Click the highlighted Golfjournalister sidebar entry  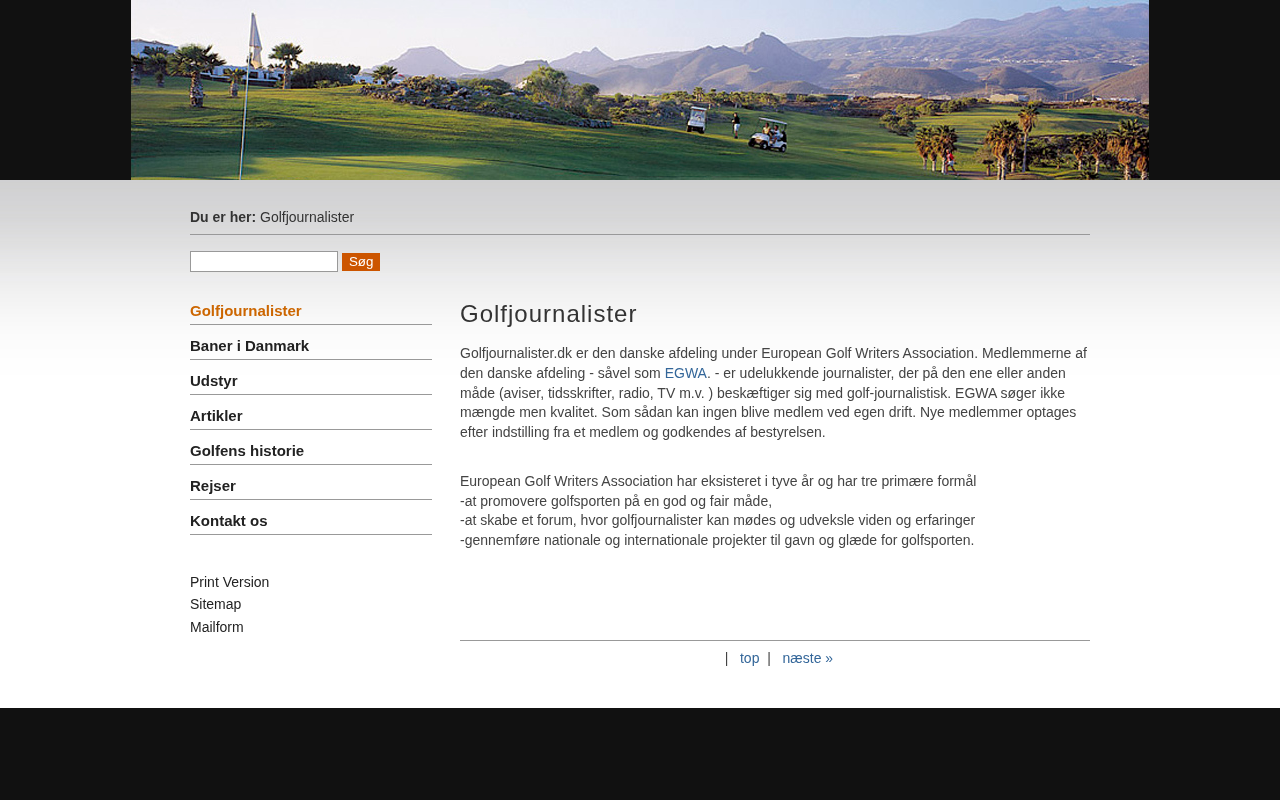pos(245,310)
